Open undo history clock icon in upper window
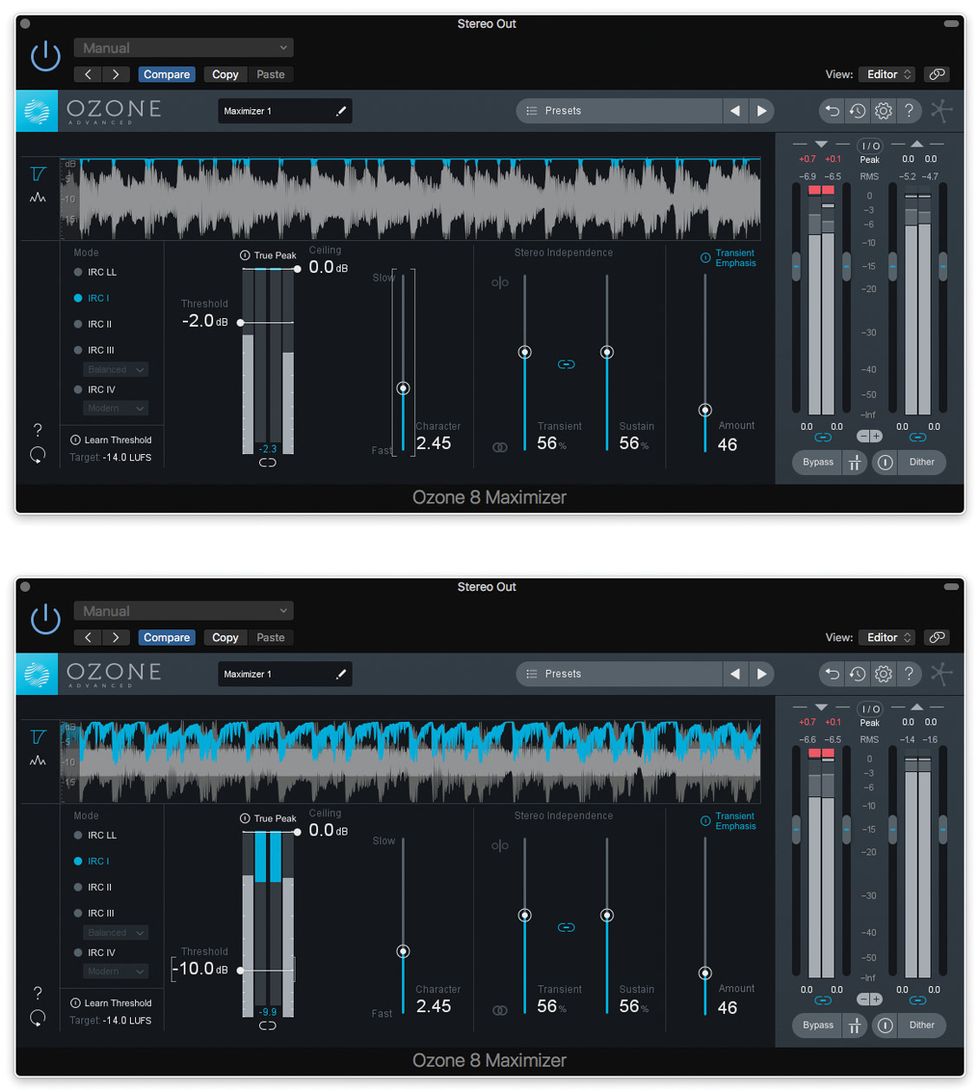 857,111
